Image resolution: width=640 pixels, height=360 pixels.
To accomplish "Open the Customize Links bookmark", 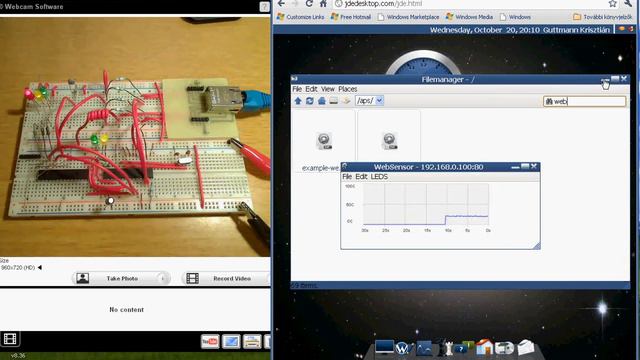I will (x=300, y=17).
